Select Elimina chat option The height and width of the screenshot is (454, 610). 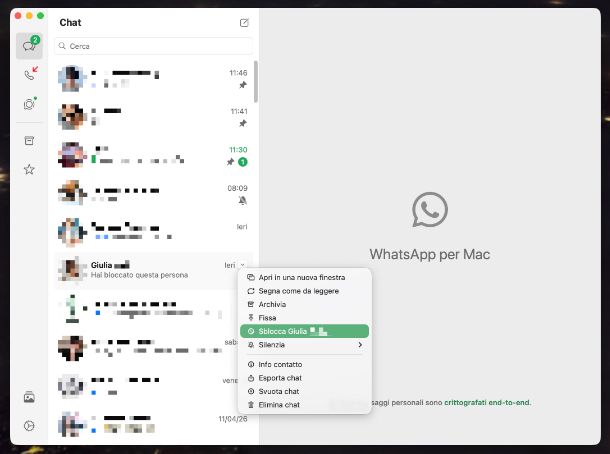[x=304, y=405]
